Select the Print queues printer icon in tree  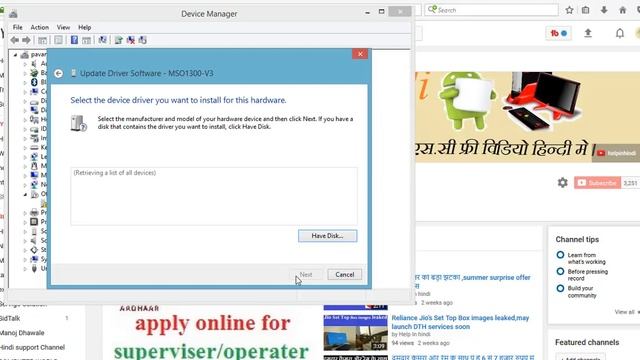point(34,212)
